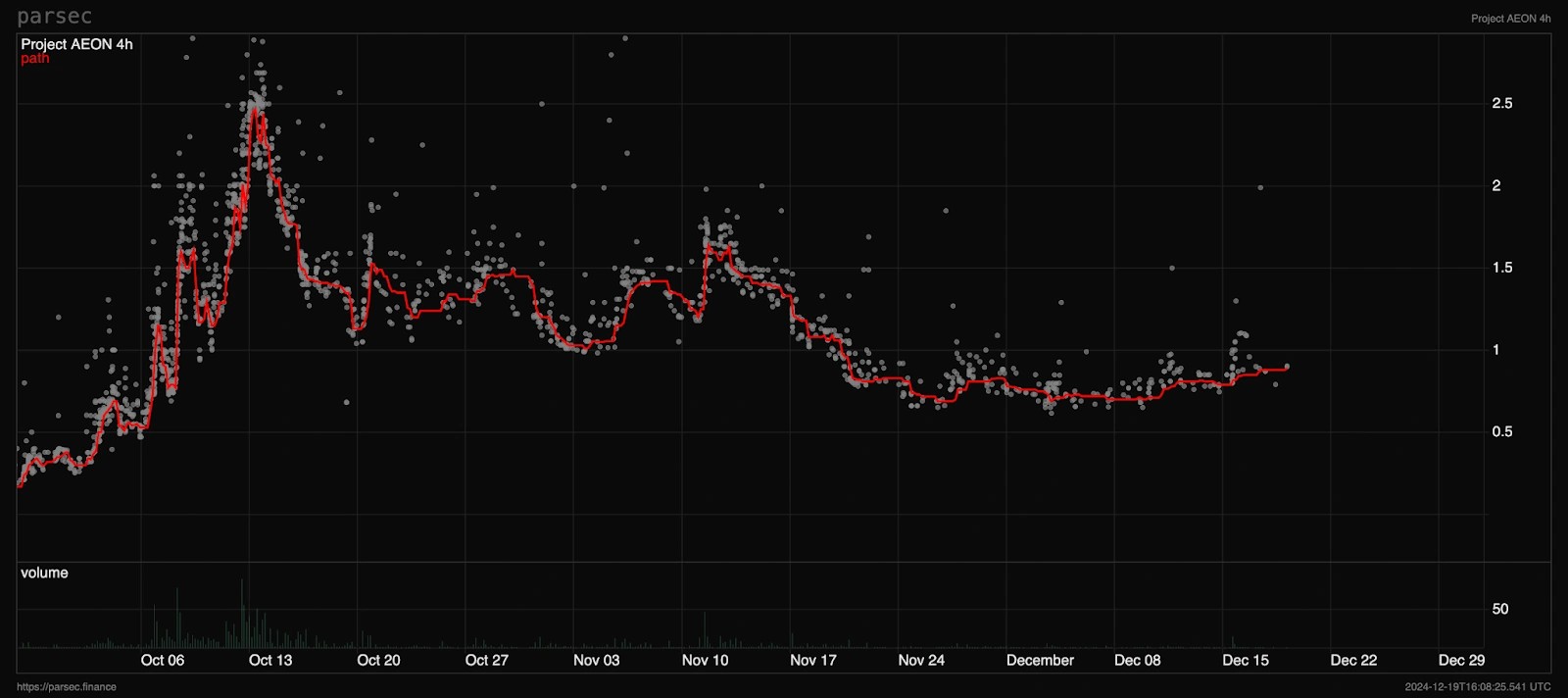Screen dimensions: 1568x698
Task: Click the red "path" legend label
Action: tap(34, 59)
